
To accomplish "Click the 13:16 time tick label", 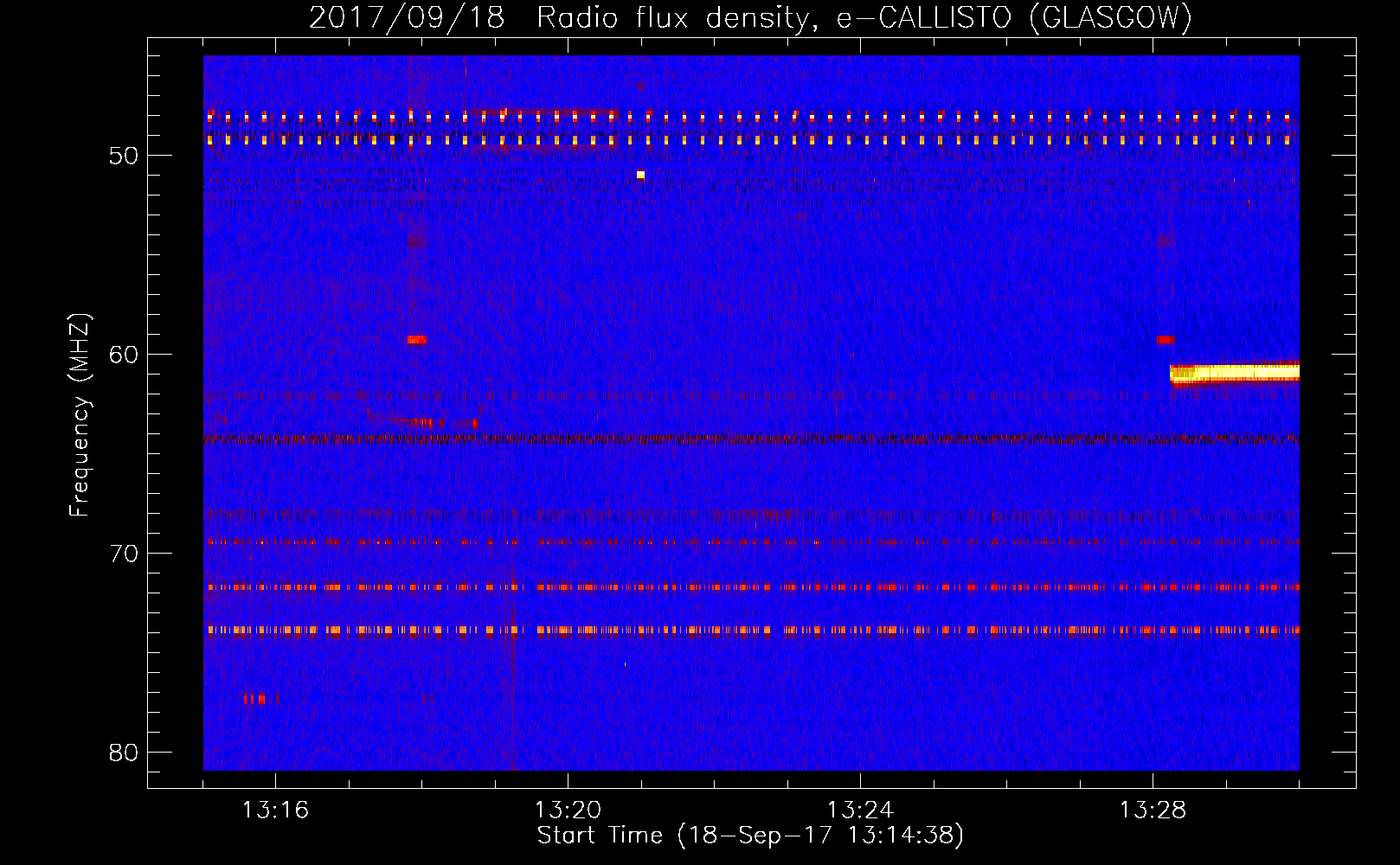I will (275, 811).
